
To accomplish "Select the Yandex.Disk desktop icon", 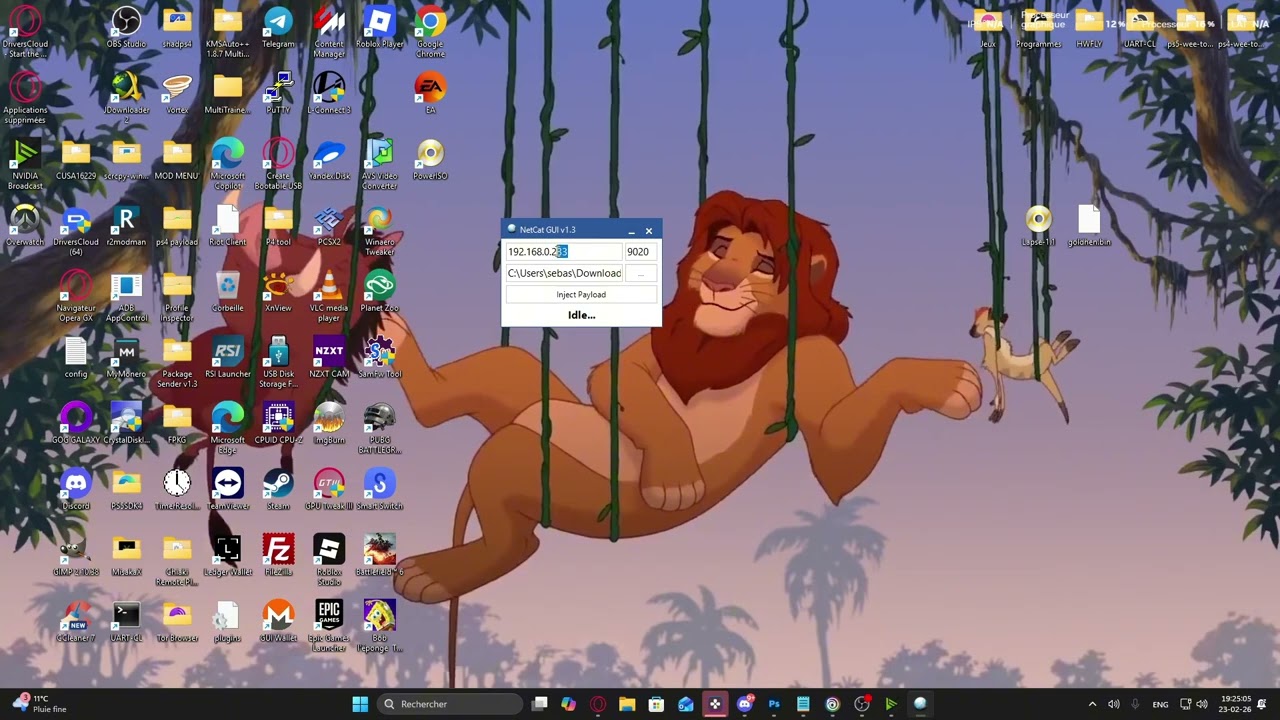I will (x=329, y=160).
